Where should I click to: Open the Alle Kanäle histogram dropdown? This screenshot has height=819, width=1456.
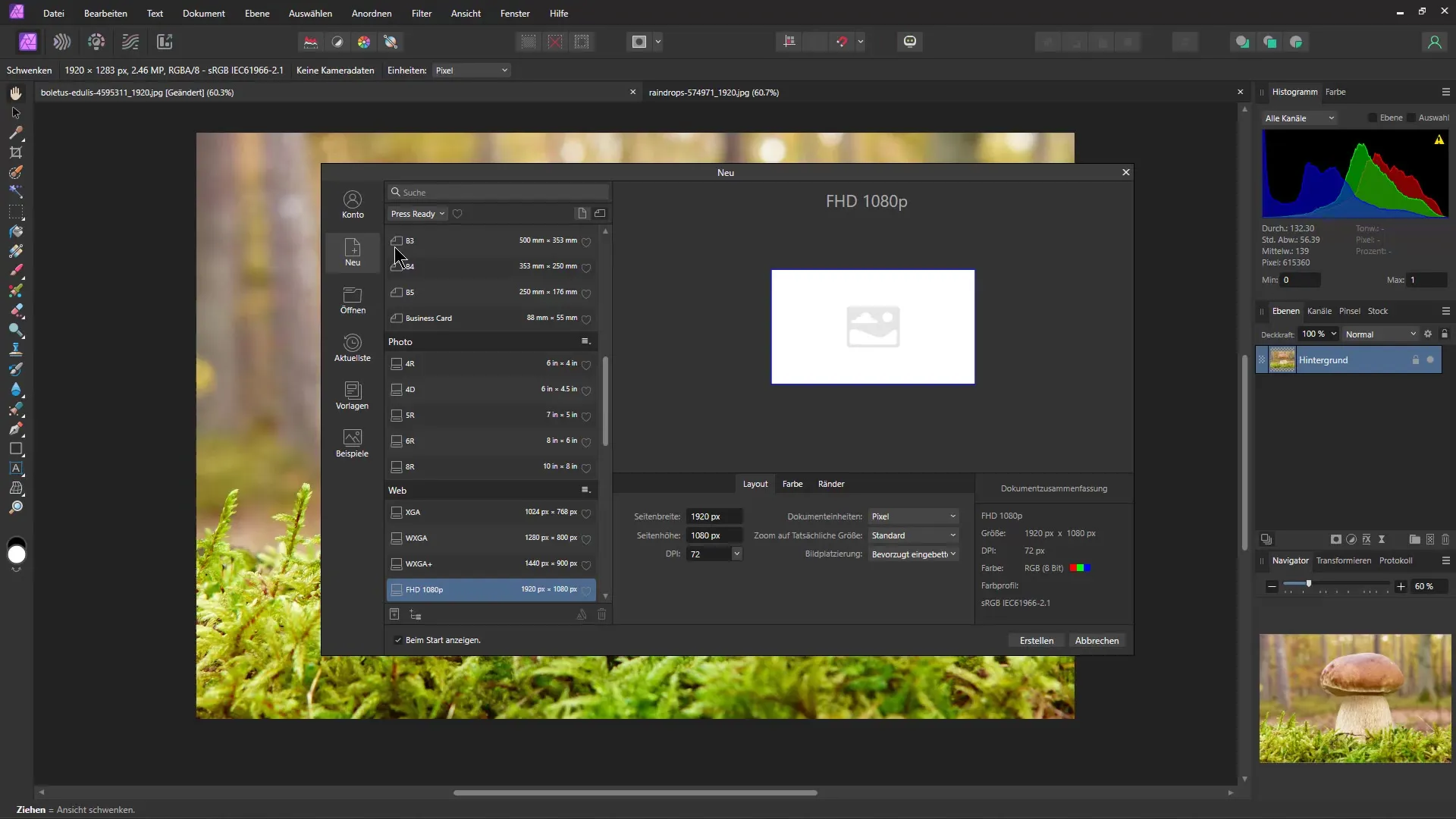[1300, 118]
